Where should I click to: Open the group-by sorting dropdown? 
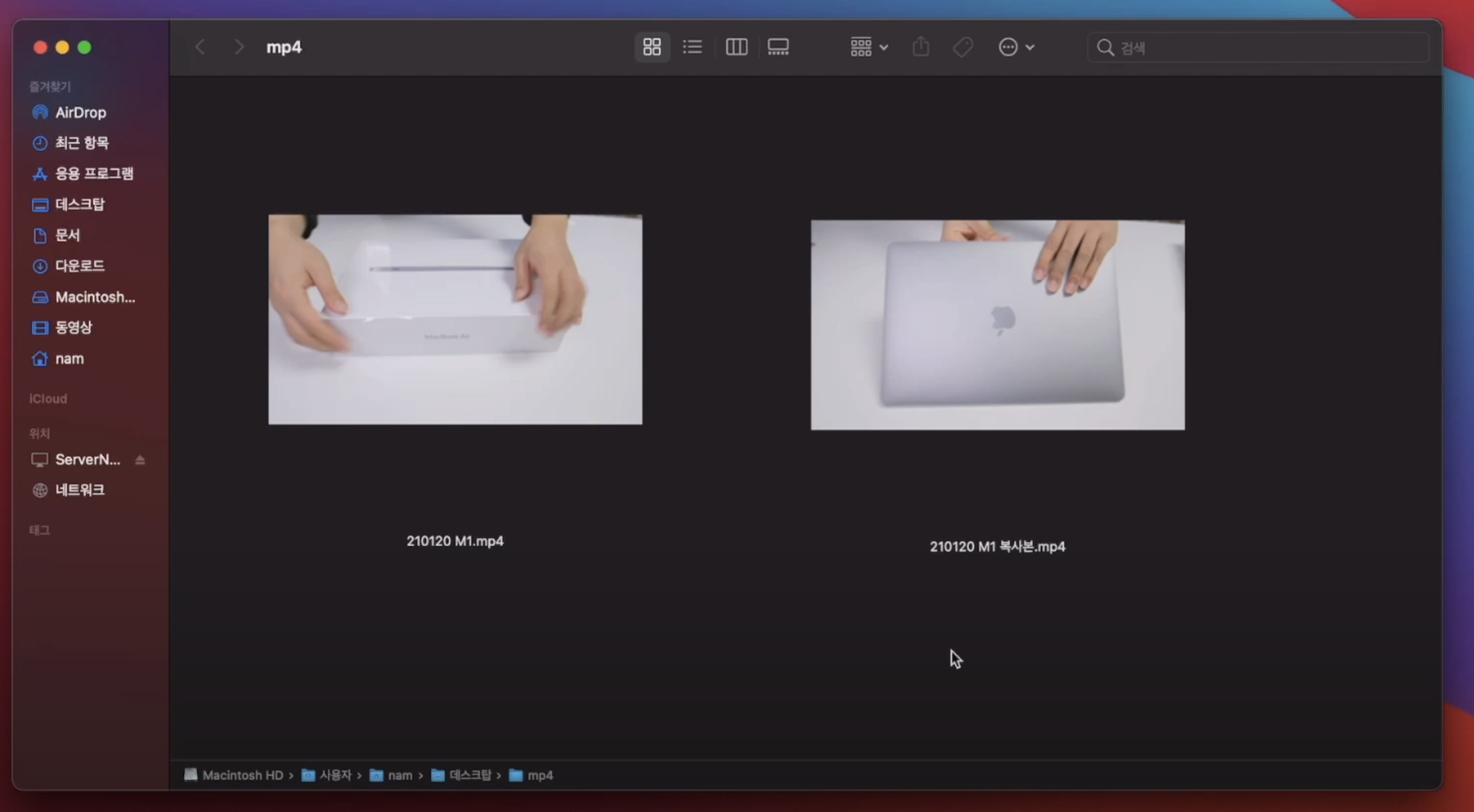[868, 47]
